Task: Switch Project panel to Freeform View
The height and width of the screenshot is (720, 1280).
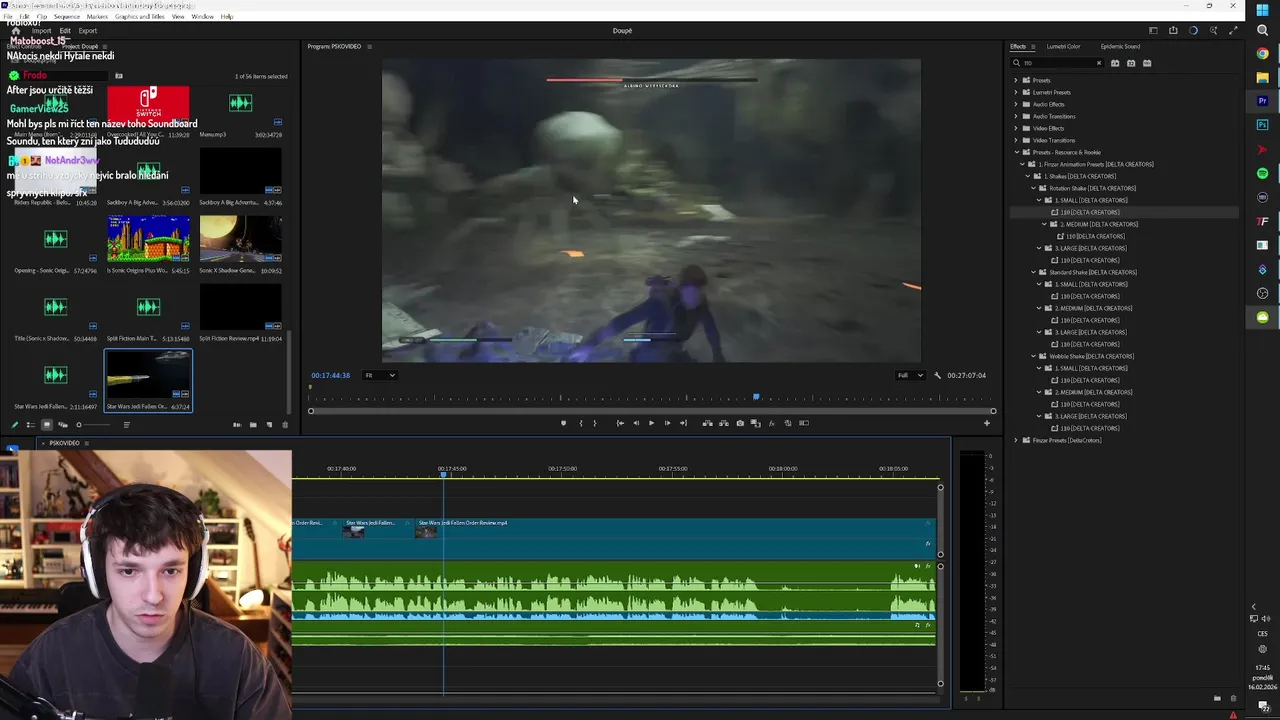Action: [62, 425]
